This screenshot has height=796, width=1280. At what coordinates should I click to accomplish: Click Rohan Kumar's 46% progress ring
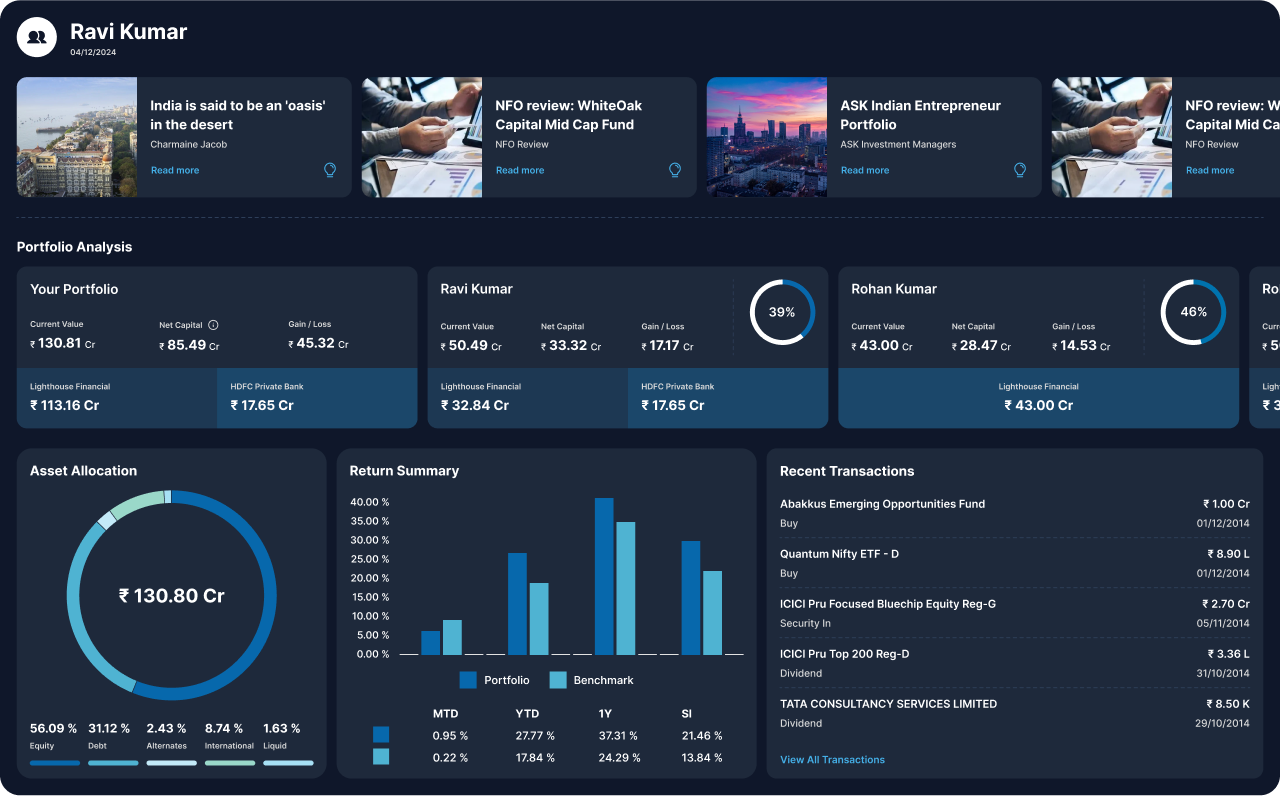[x=1193, y=312]
